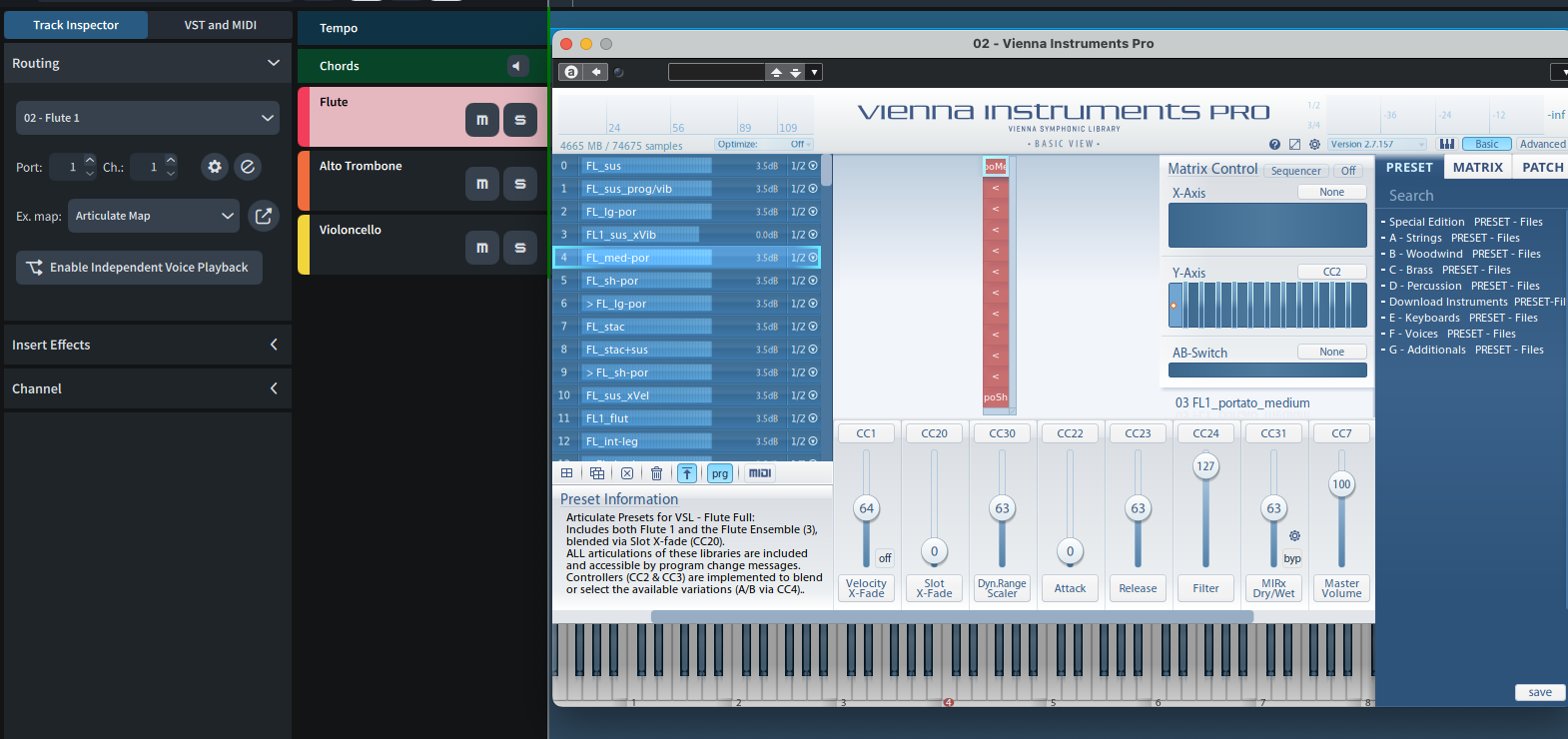1568x739 pixels.
Task: Click the Velocity X-Fade label button
Action: click(866, 588)
